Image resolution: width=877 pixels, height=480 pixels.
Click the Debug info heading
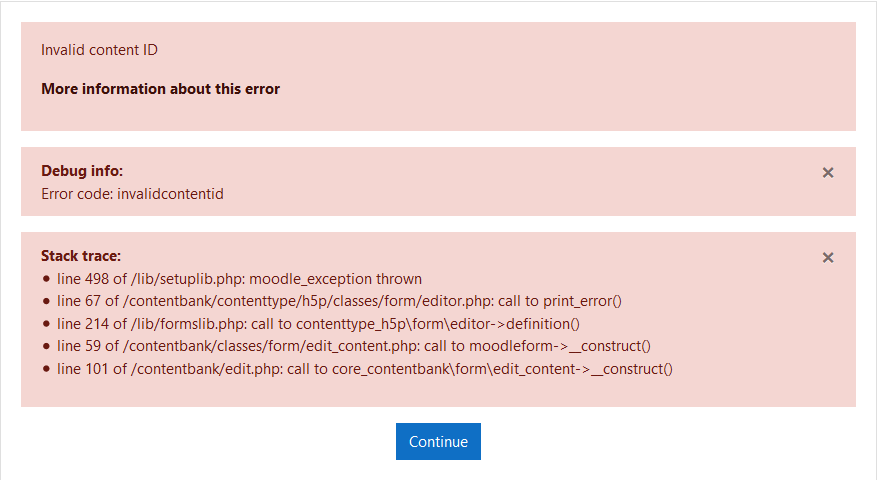click(x=82, y=171)
